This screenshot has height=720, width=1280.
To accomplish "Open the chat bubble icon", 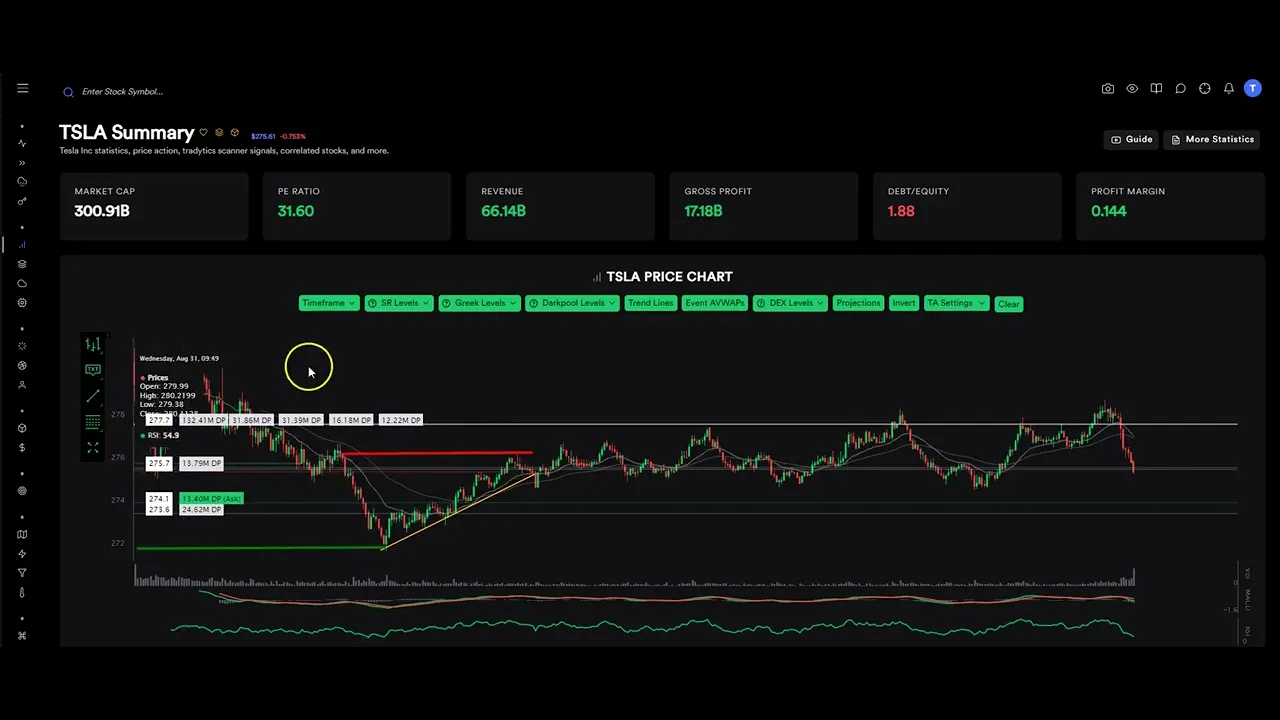I will 1180,88.
